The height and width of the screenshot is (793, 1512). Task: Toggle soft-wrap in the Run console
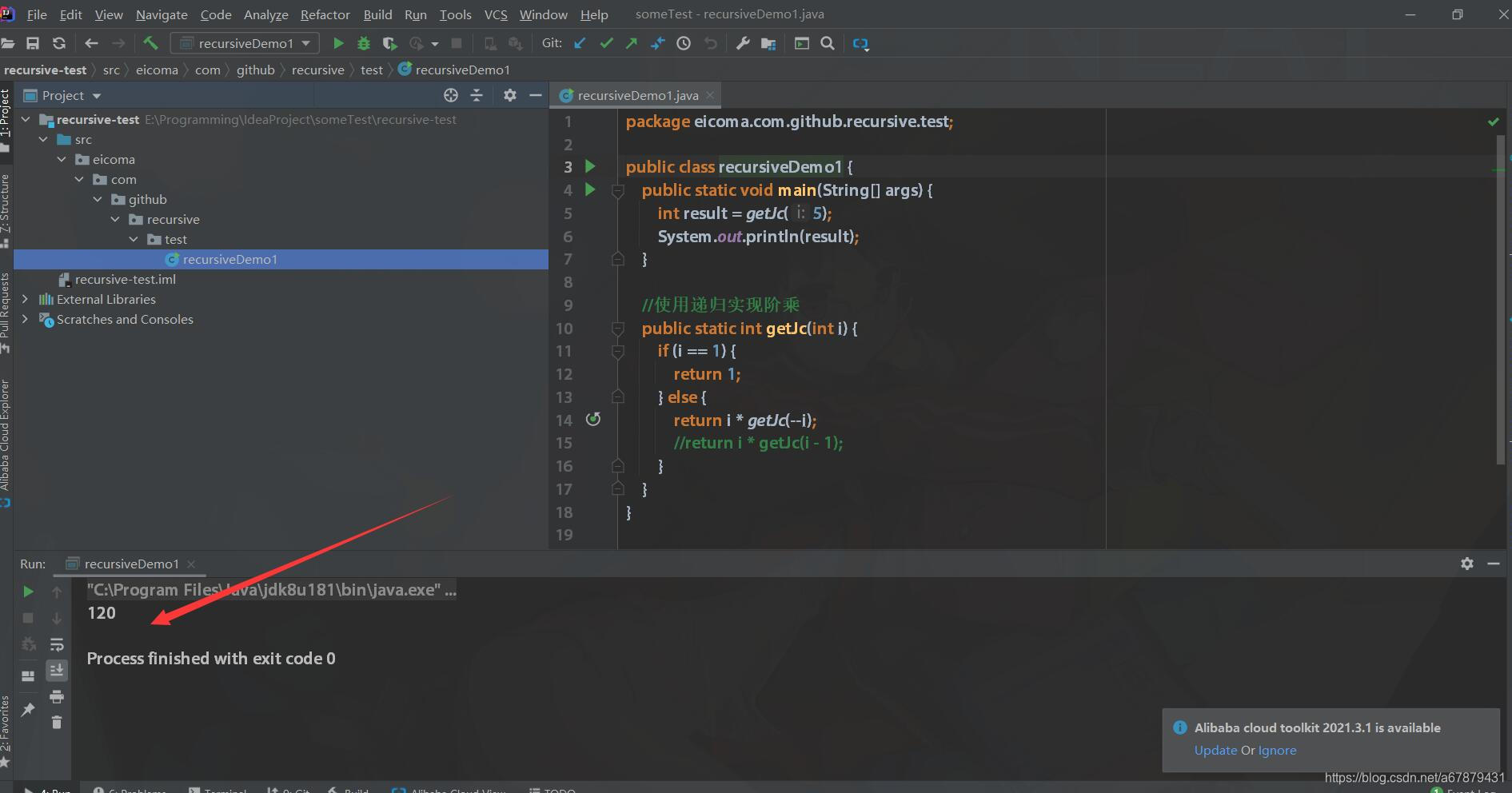57,644
